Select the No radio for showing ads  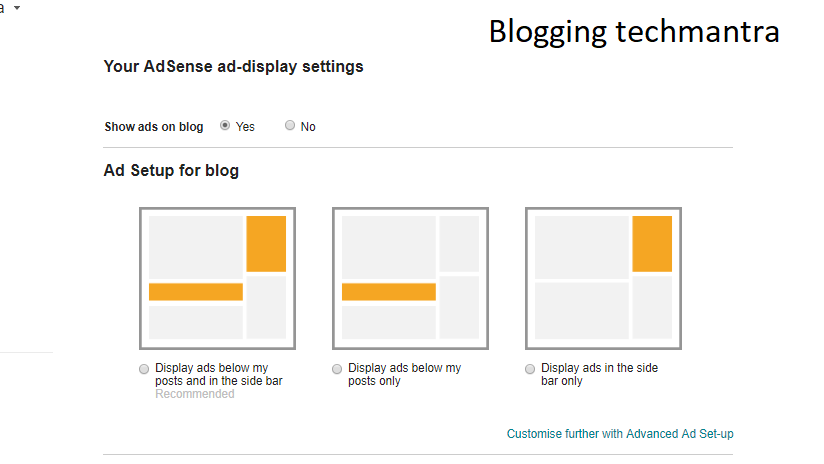[x=290, y=126]
